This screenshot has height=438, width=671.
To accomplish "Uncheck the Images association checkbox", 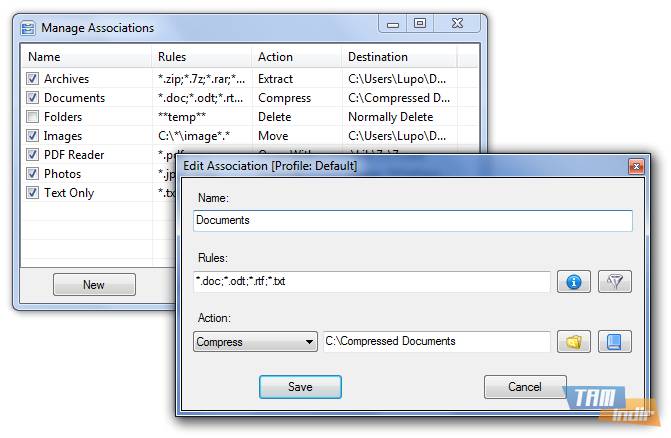I will pyautogui.click(x=33, y=136).
